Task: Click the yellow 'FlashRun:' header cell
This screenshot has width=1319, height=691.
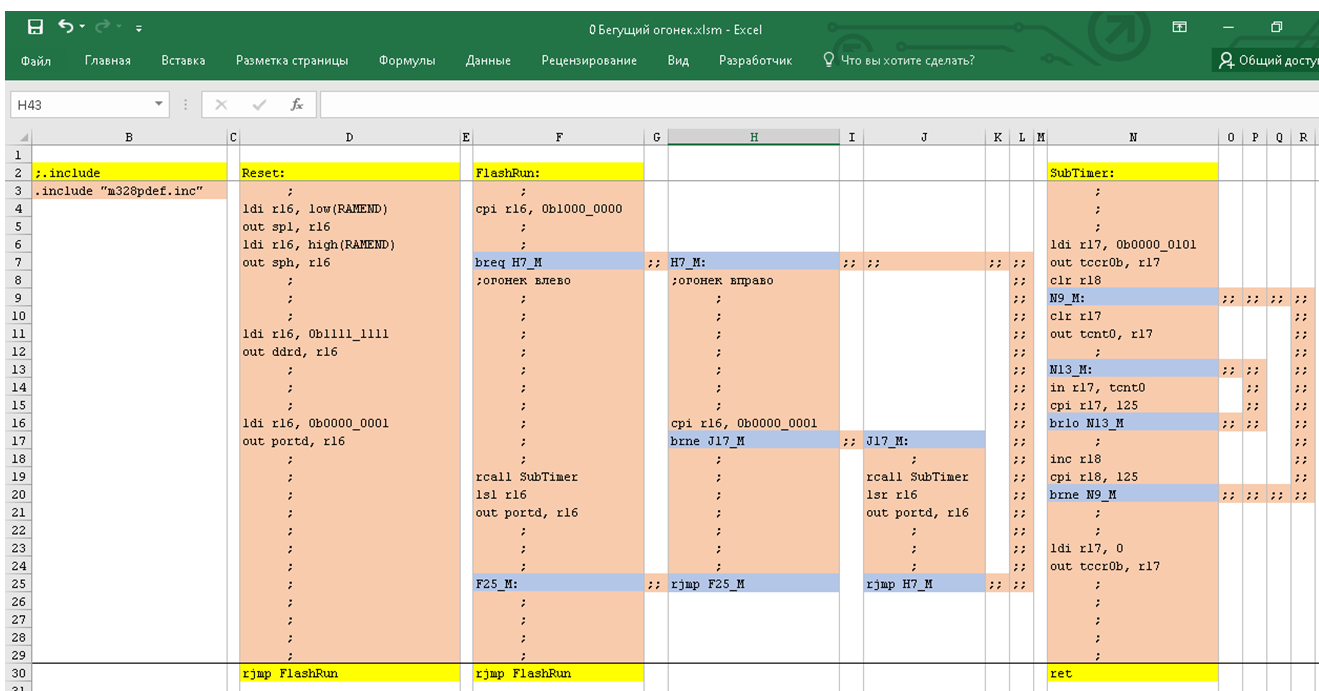Action: pyautogui.click(x=559, y=173)
